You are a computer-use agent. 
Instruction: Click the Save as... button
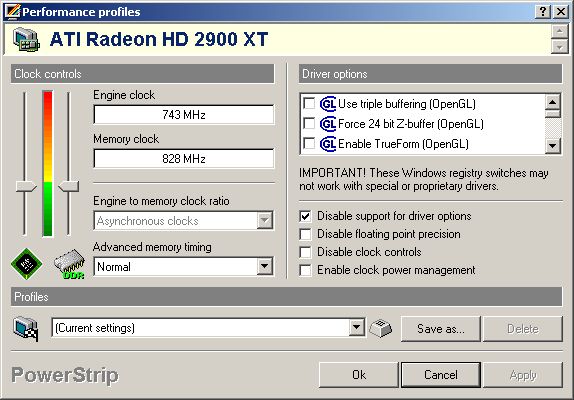(x=440, y=329)
